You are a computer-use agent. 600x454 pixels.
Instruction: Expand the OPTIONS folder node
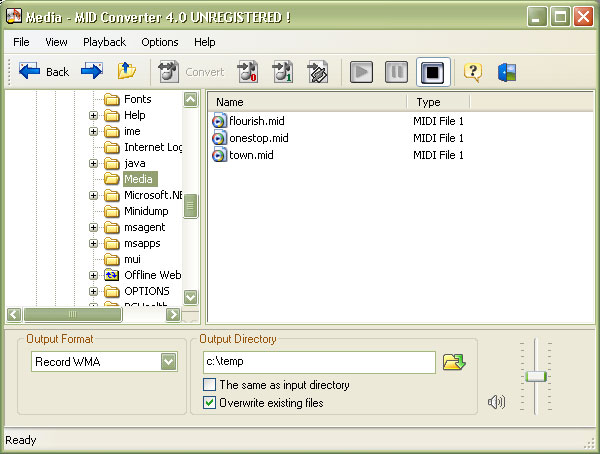tap(93, 291)
